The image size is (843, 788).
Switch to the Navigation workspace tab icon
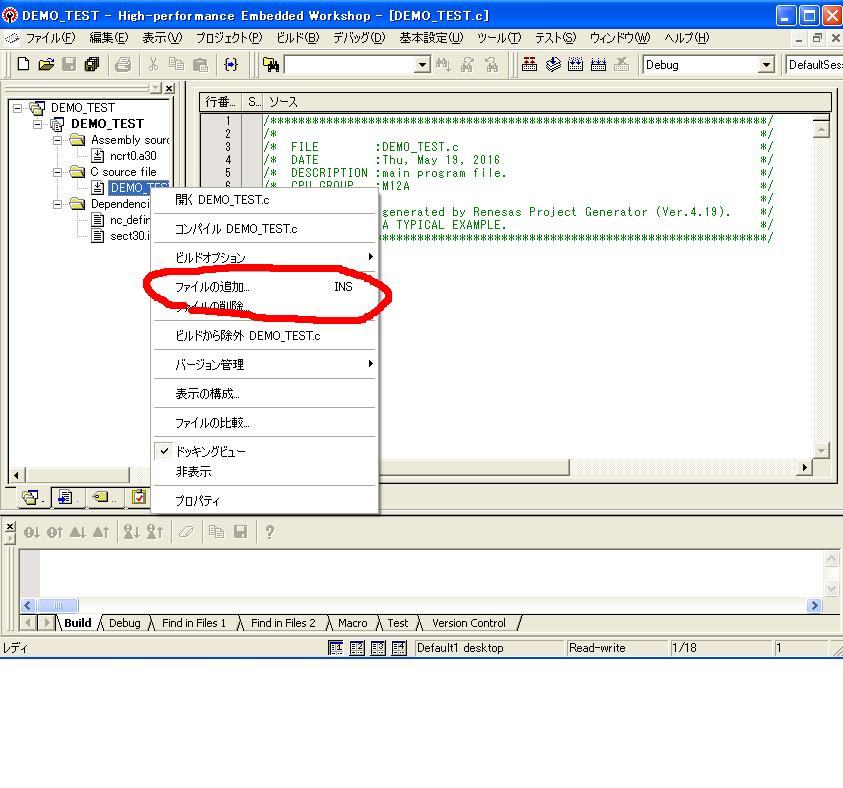click(x=101, y=497)
